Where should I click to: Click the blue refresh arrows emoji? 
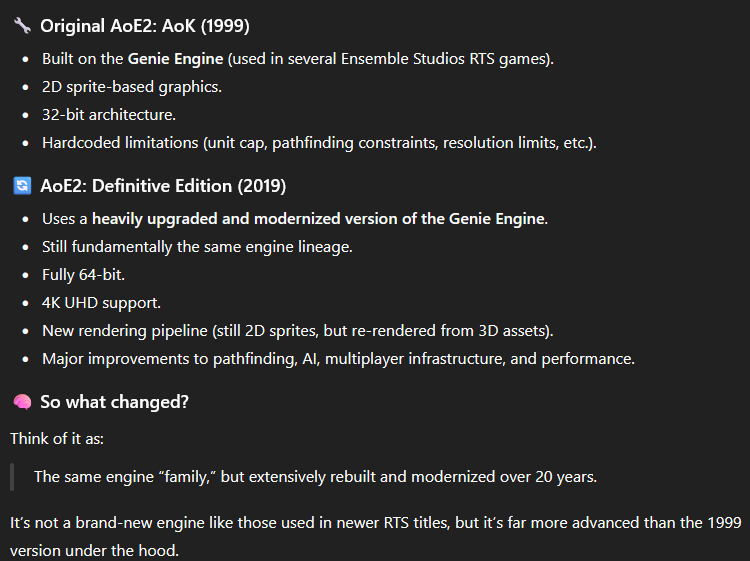tap(22, 185)
